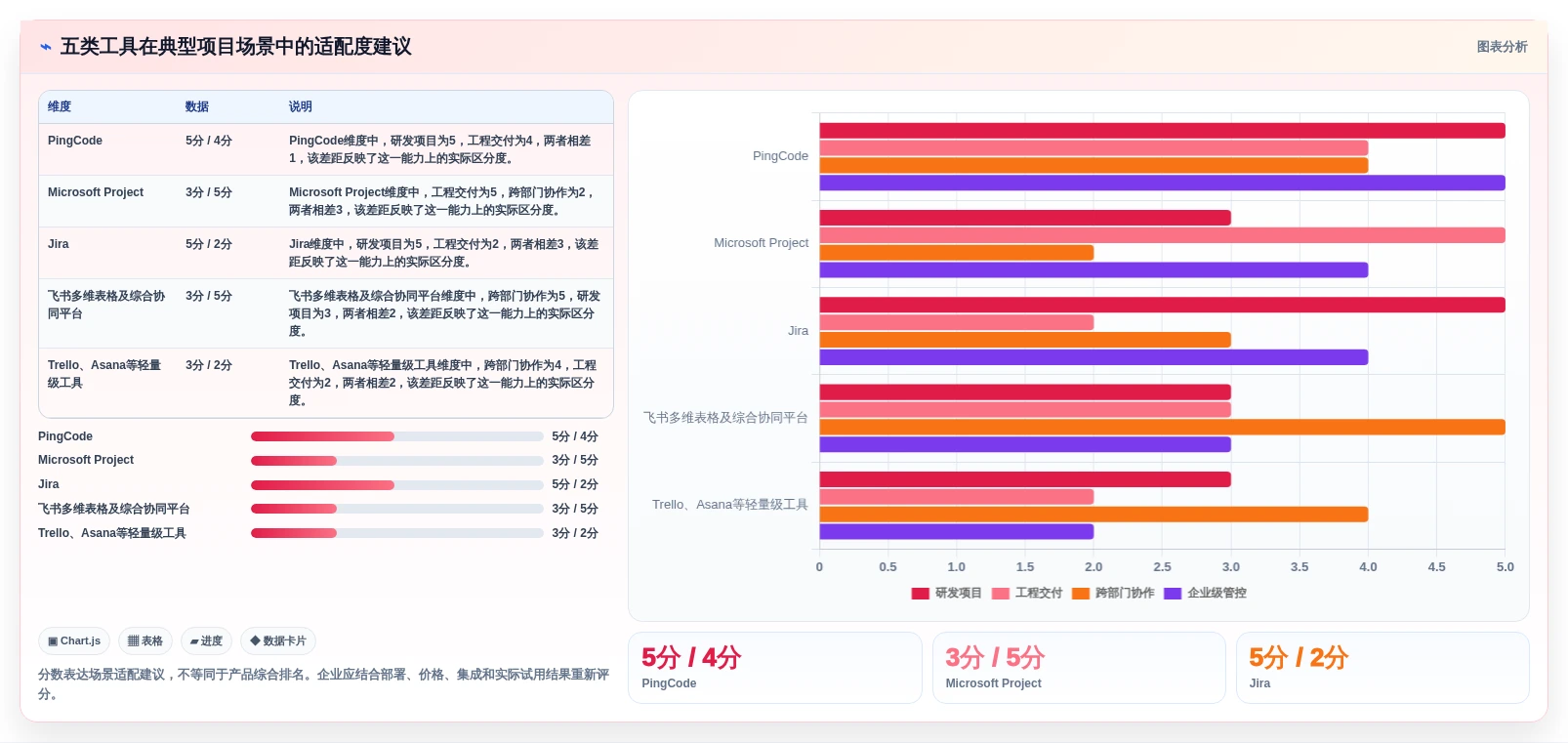
Task: Open the 5分 / 2分 Jira data card
Action: point(1382,668)
